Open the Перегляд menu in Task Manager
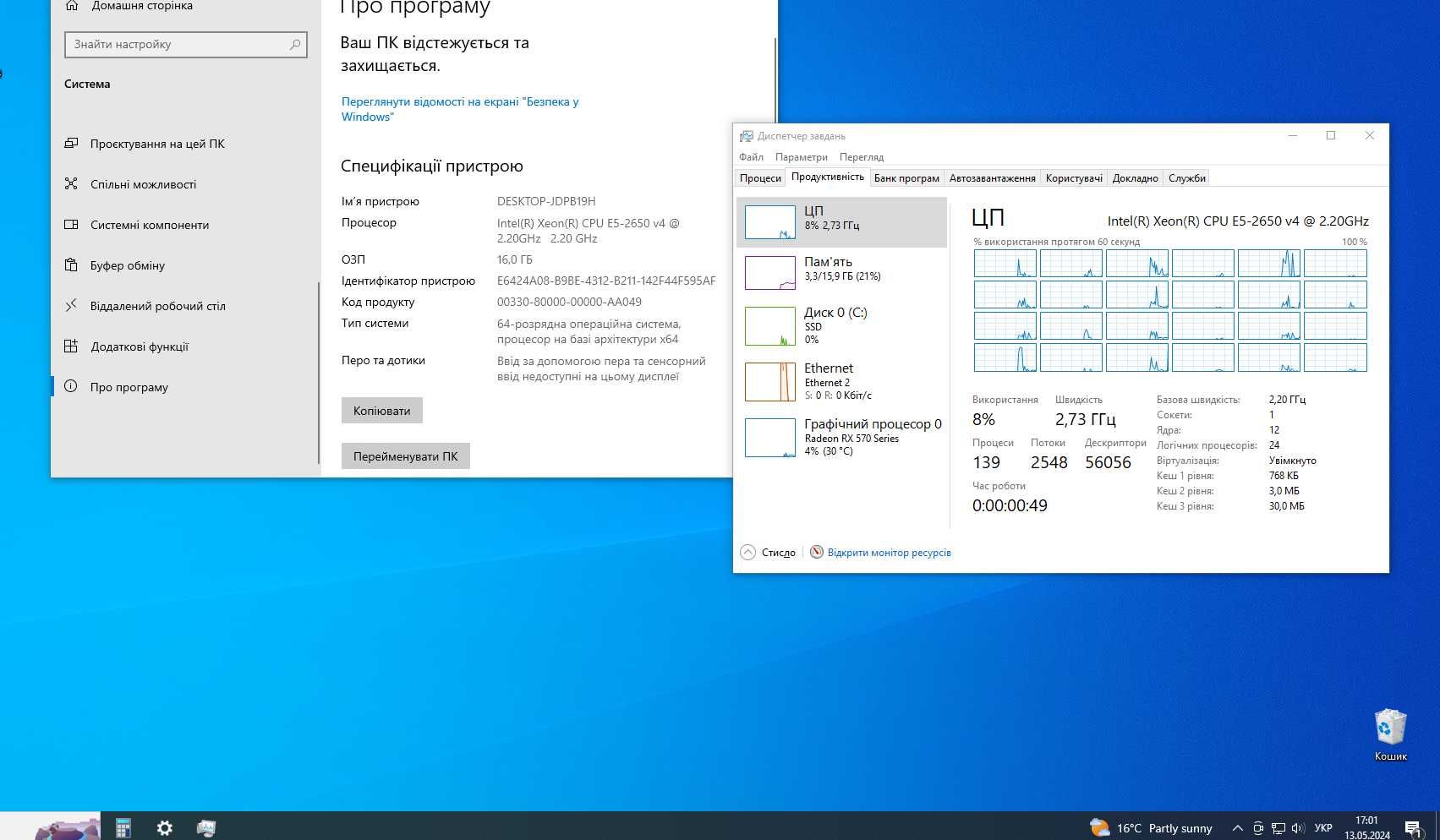This screenshot has width=1440, height=840. pos(861,157)
